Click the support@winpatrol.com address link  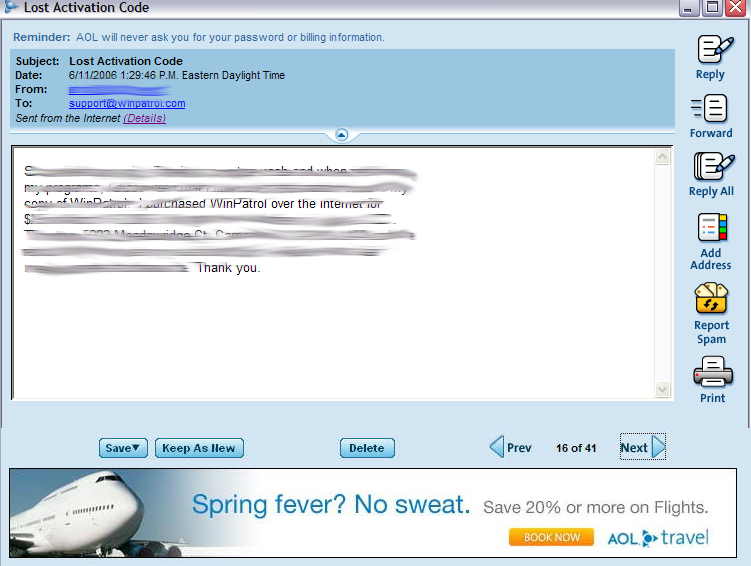click(127, 103)
